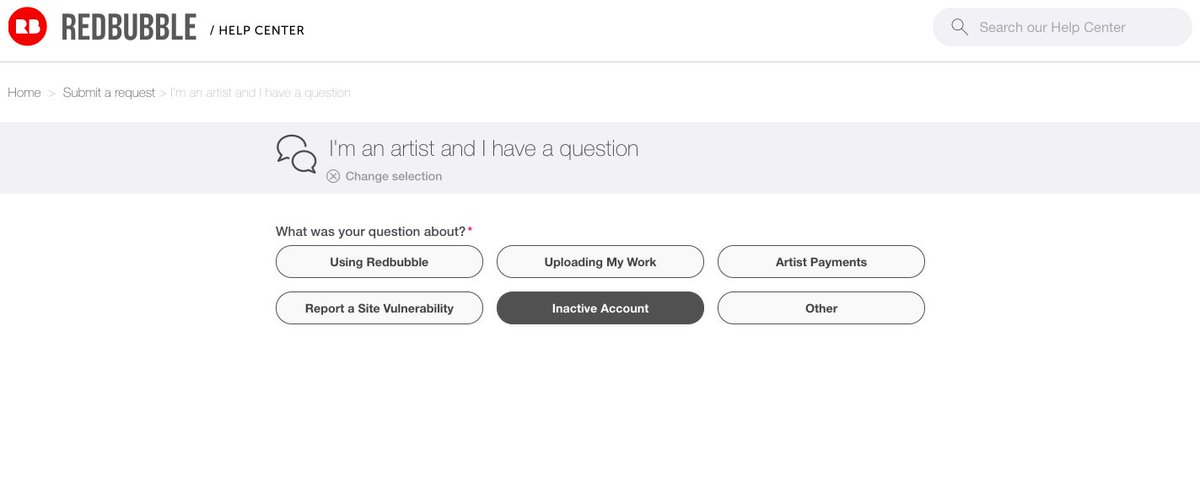Click the REDBUBBLE wordmark text
This screenshot has height=492, width=1200.
pyautogui.click(x=129, y=28)
